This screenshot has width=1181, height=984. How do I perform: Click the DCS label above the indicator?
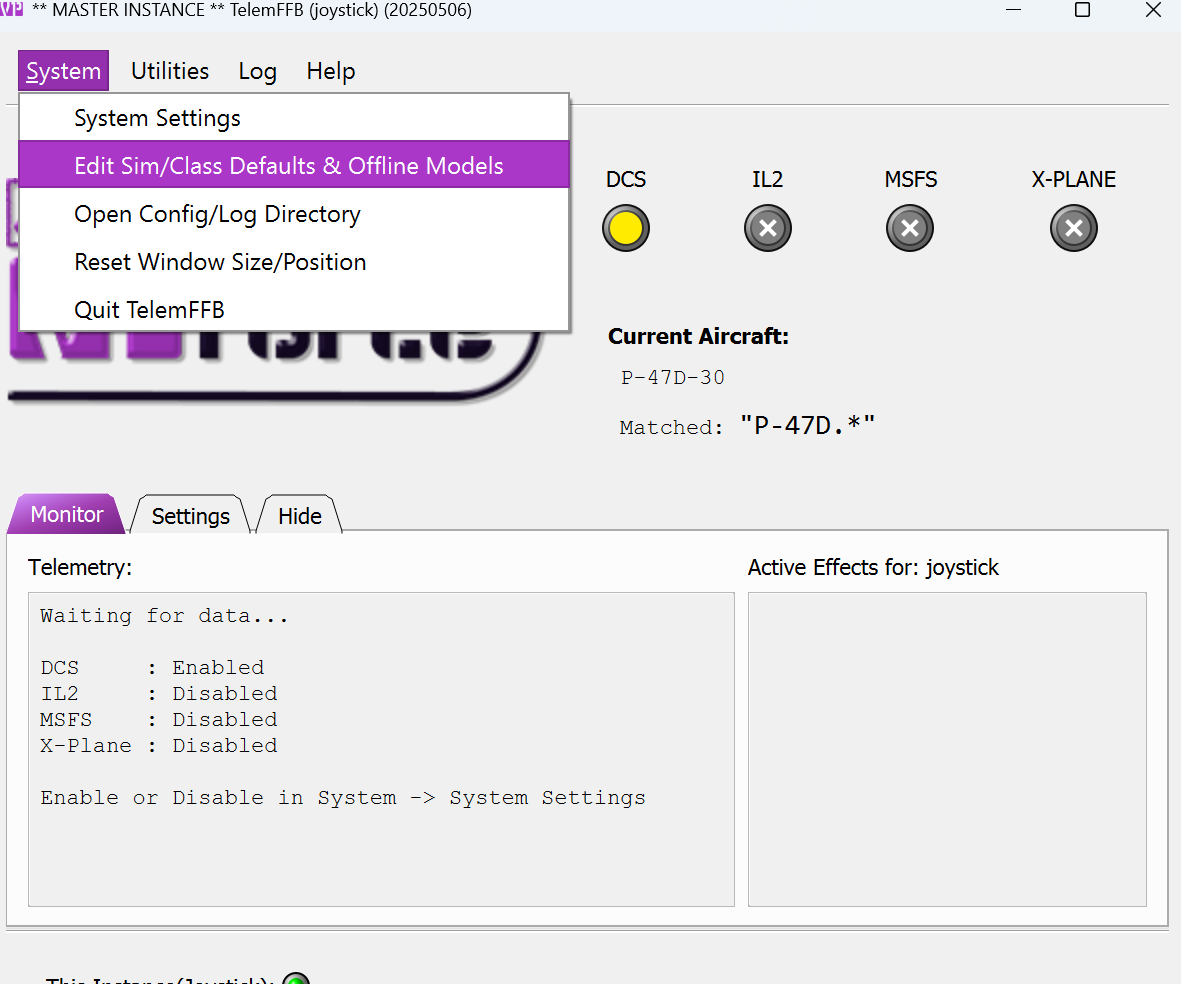pos(626,179)
